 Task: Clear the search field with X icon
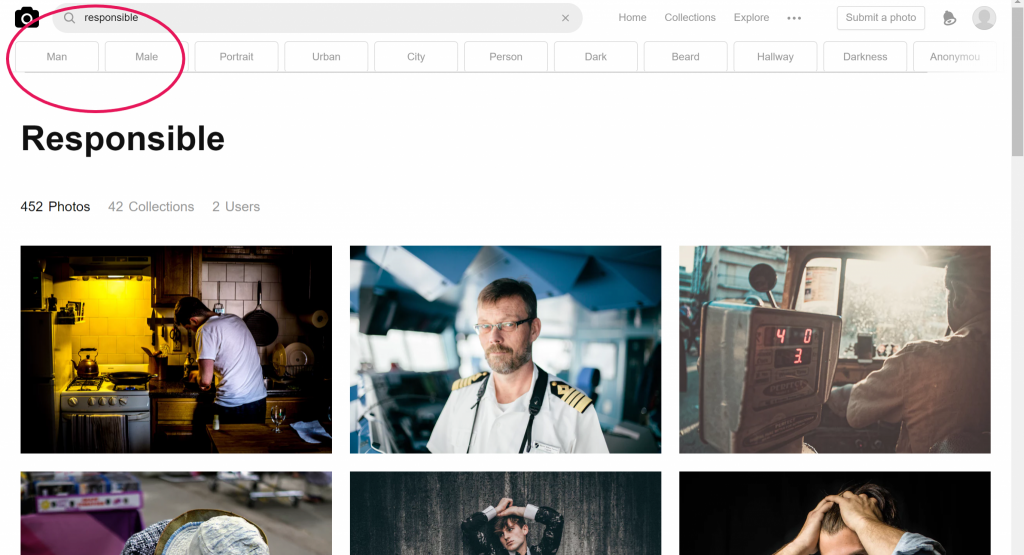565,18
